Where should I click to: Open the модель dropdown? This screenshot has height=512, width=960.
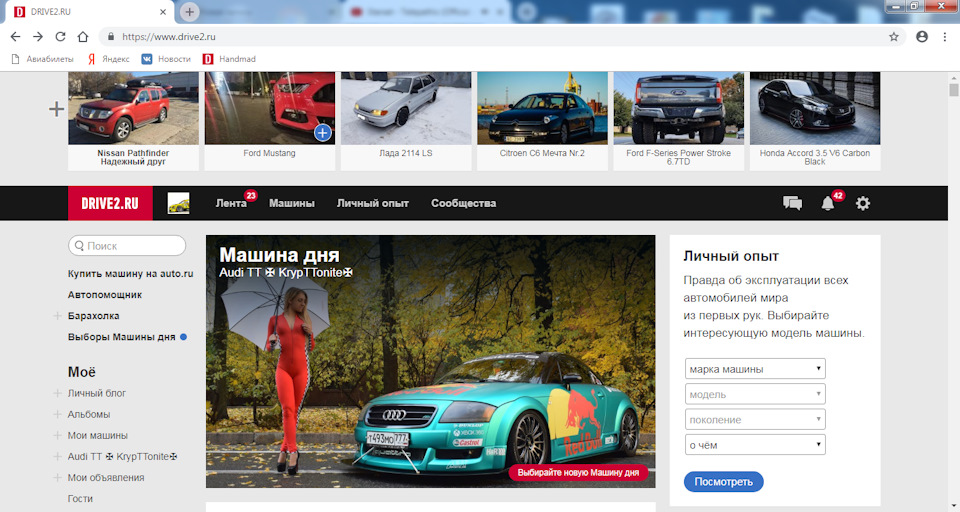click(x=755, y=394)
